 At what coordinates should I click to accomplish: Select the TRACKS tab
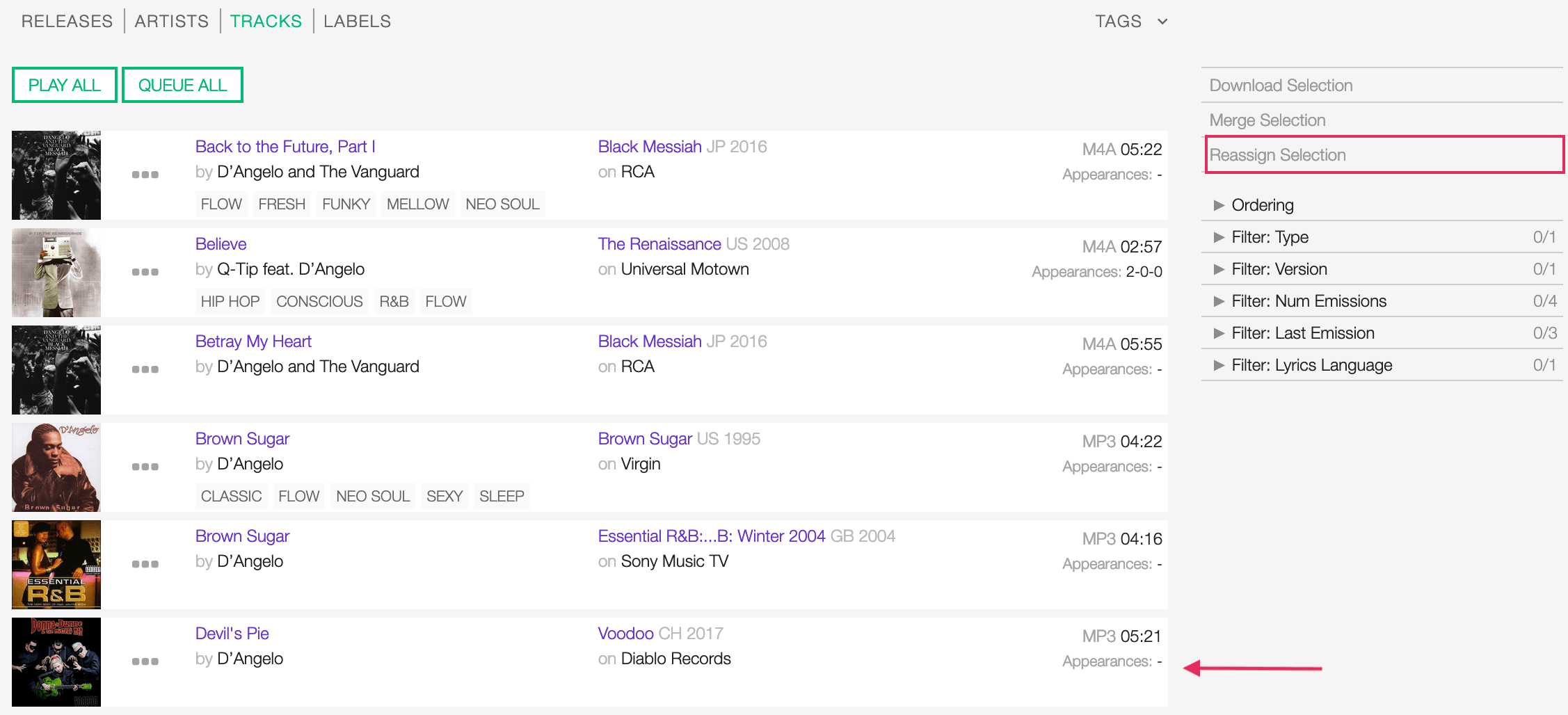pos(266,22)
